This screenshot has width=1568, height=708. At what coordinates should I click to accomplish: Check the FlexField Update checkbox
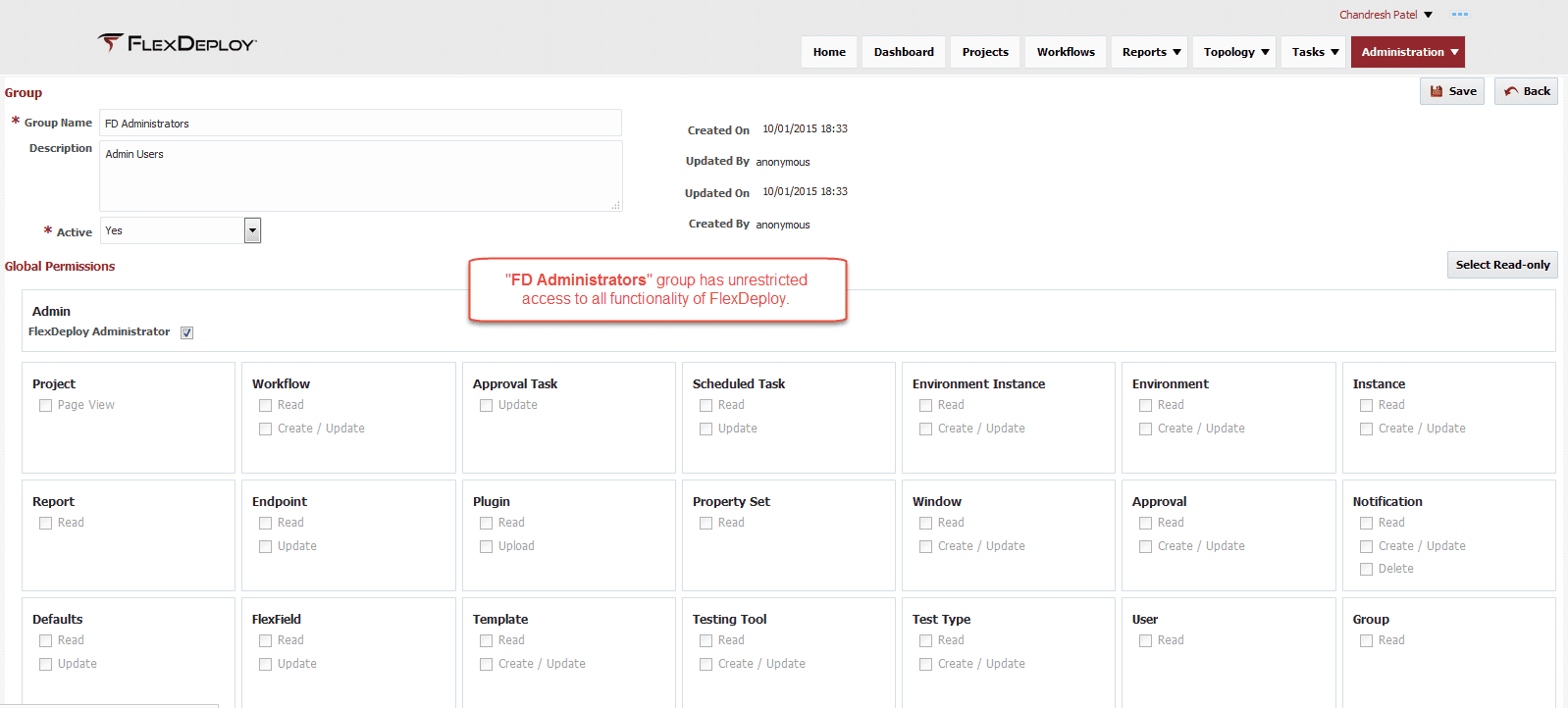click(265, 664)
